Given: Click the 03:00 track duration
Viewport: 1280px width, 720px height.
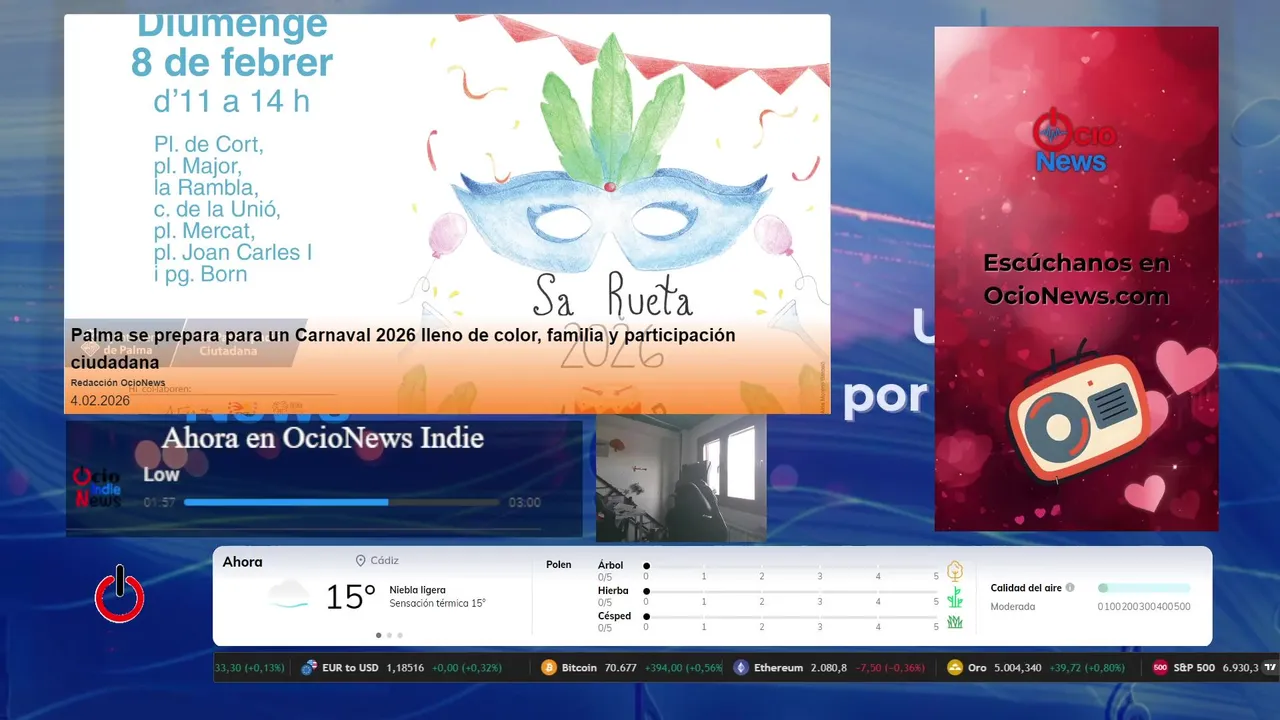Looking at the screenshot, I should point(525,503).
